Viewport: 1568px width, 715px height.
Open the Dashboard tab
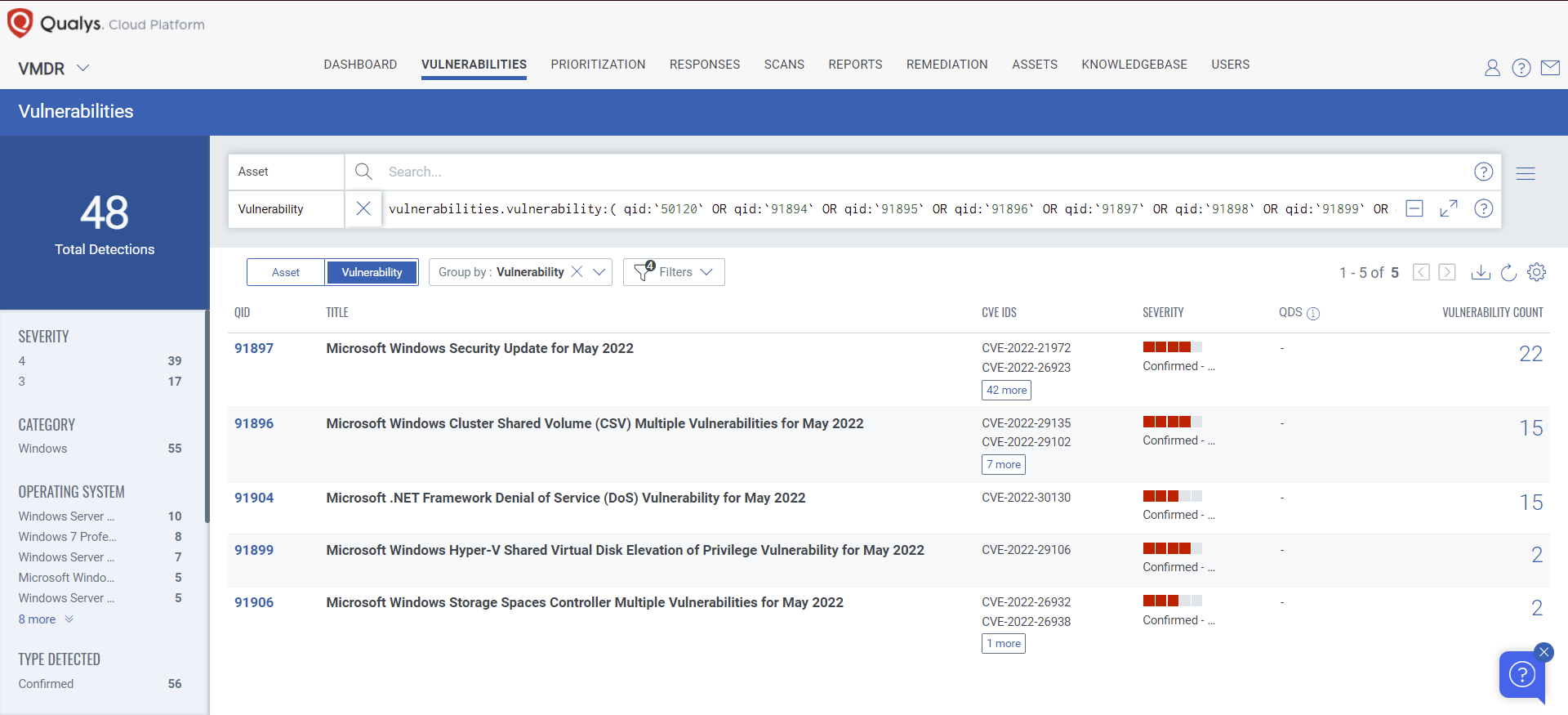click(360, 65)
